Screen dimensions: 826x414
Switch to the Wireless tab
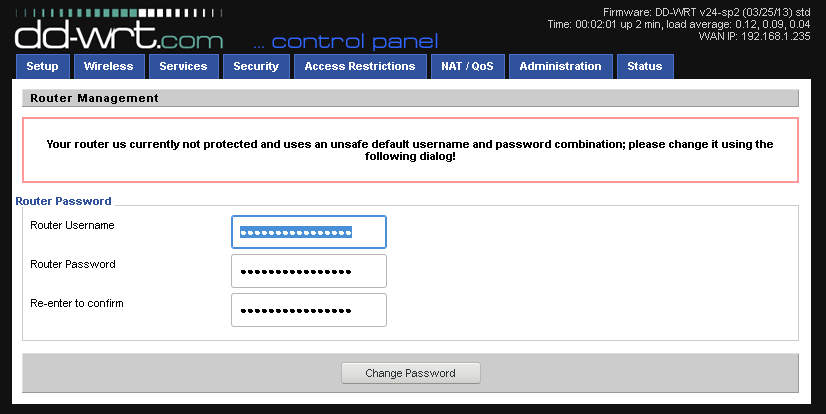click(109, 66)
